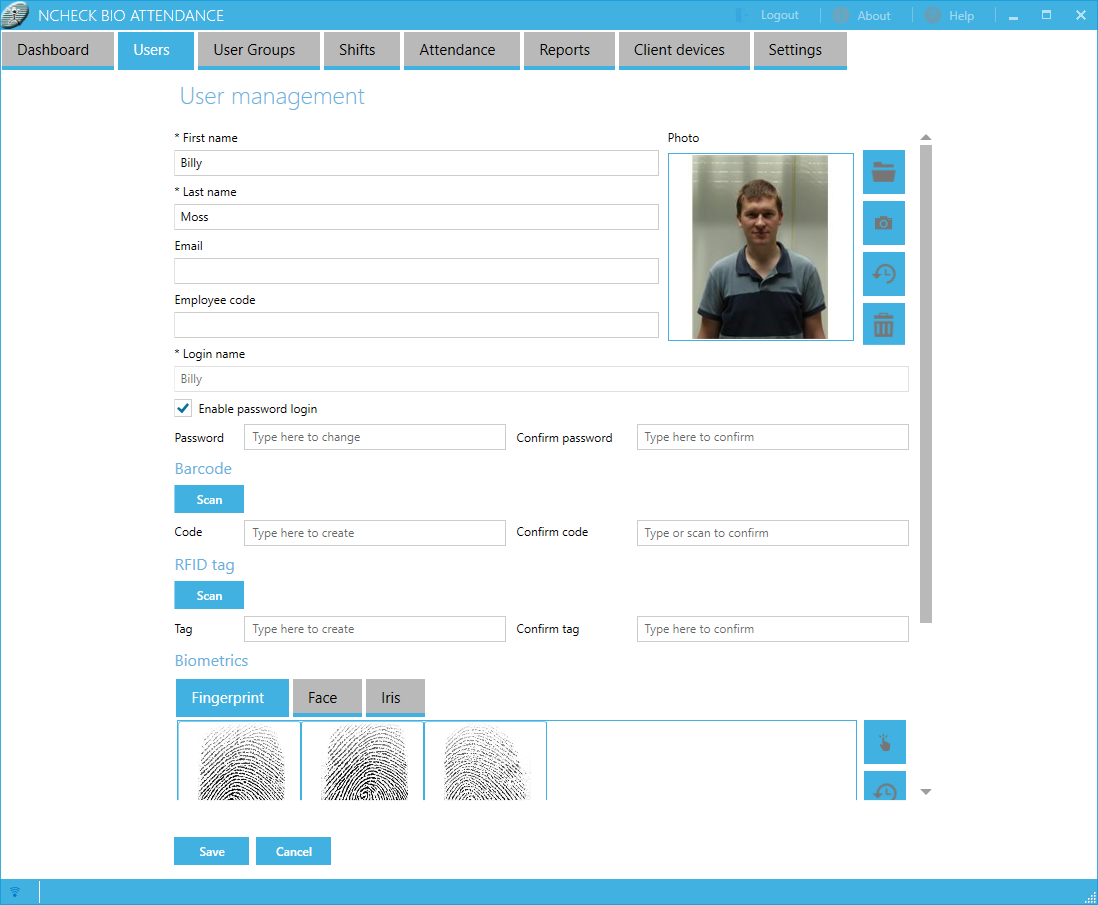Uncheck Enable password login checkbox
This screenshot has height=905, width=1098.
[183, 408]
